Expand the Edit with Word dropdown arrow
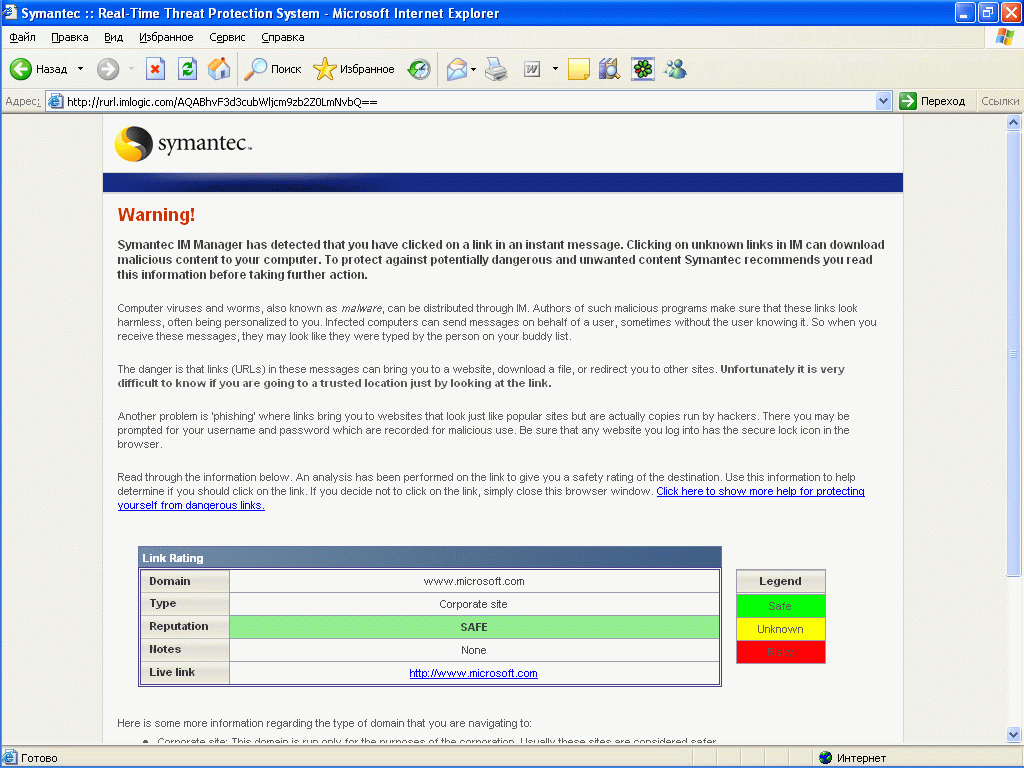The image size is (1024, 768). [x=555, y=69]
